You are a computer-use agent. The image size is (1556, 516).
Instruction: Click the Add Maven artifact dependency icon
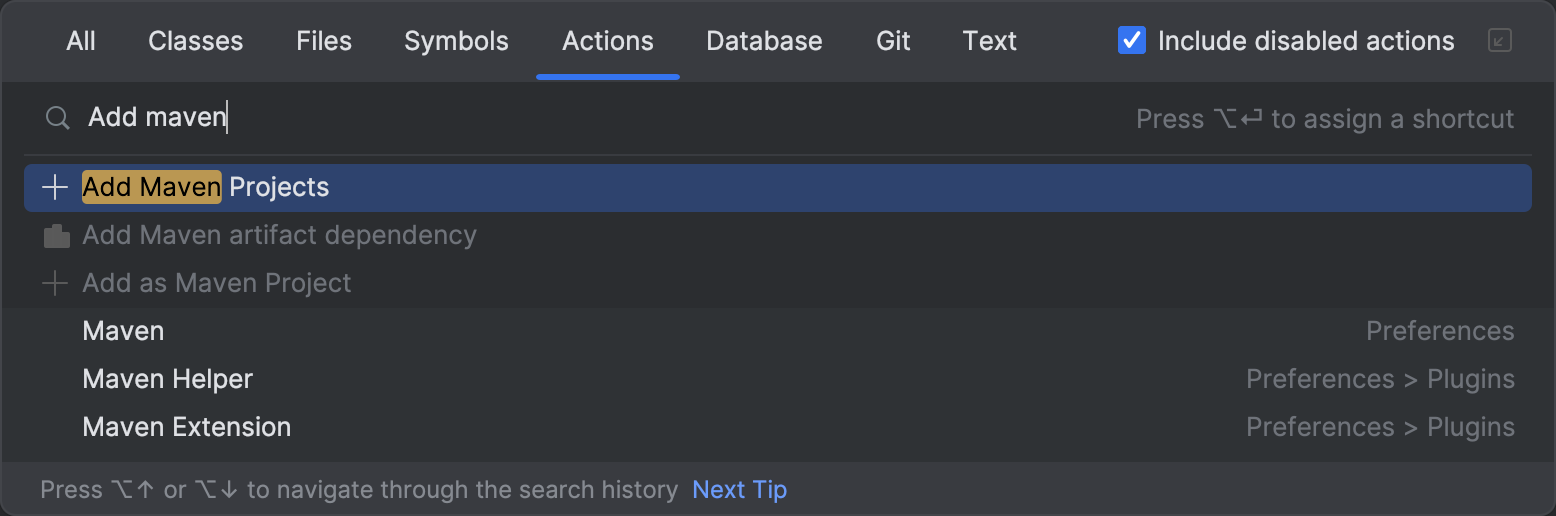56,236
